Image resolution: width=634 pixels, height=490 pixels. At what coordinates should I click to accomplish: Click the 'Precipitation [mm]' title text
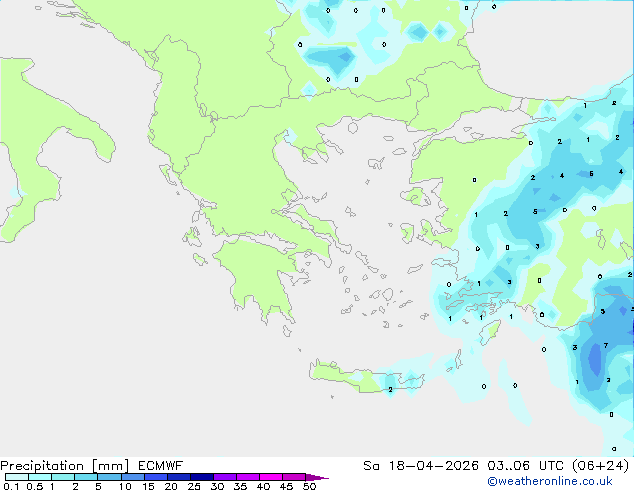64,466
